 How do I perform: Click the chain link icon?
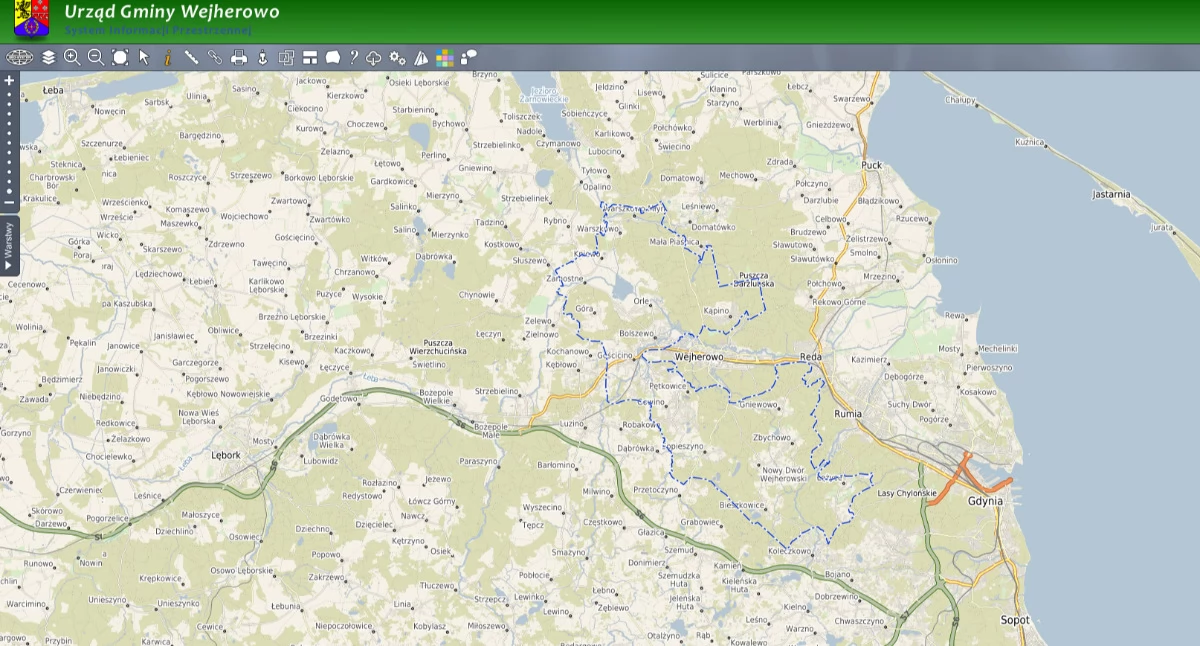[215, 57]
